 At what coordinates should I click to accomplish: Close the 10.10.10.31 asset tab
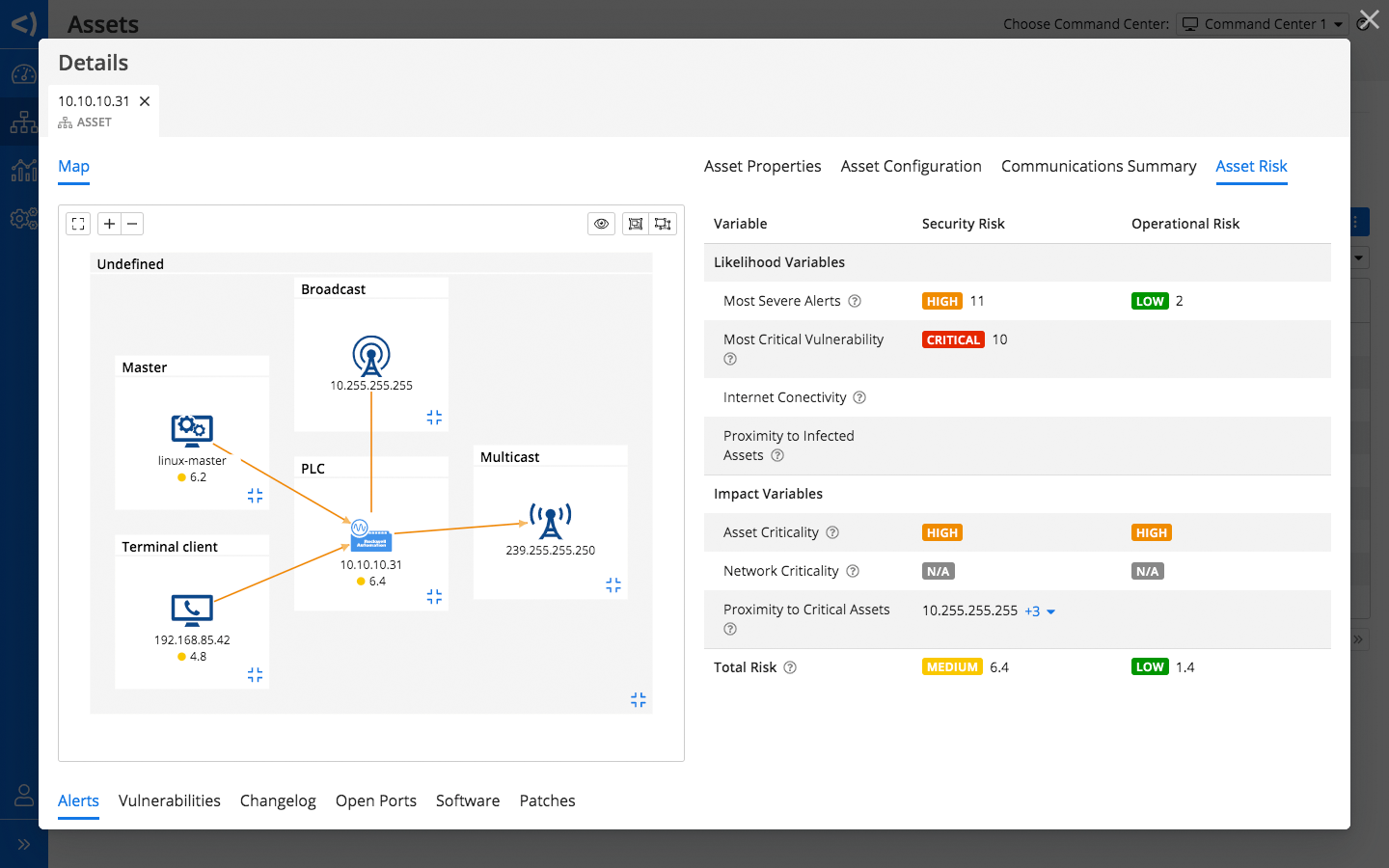coord(145,101)
